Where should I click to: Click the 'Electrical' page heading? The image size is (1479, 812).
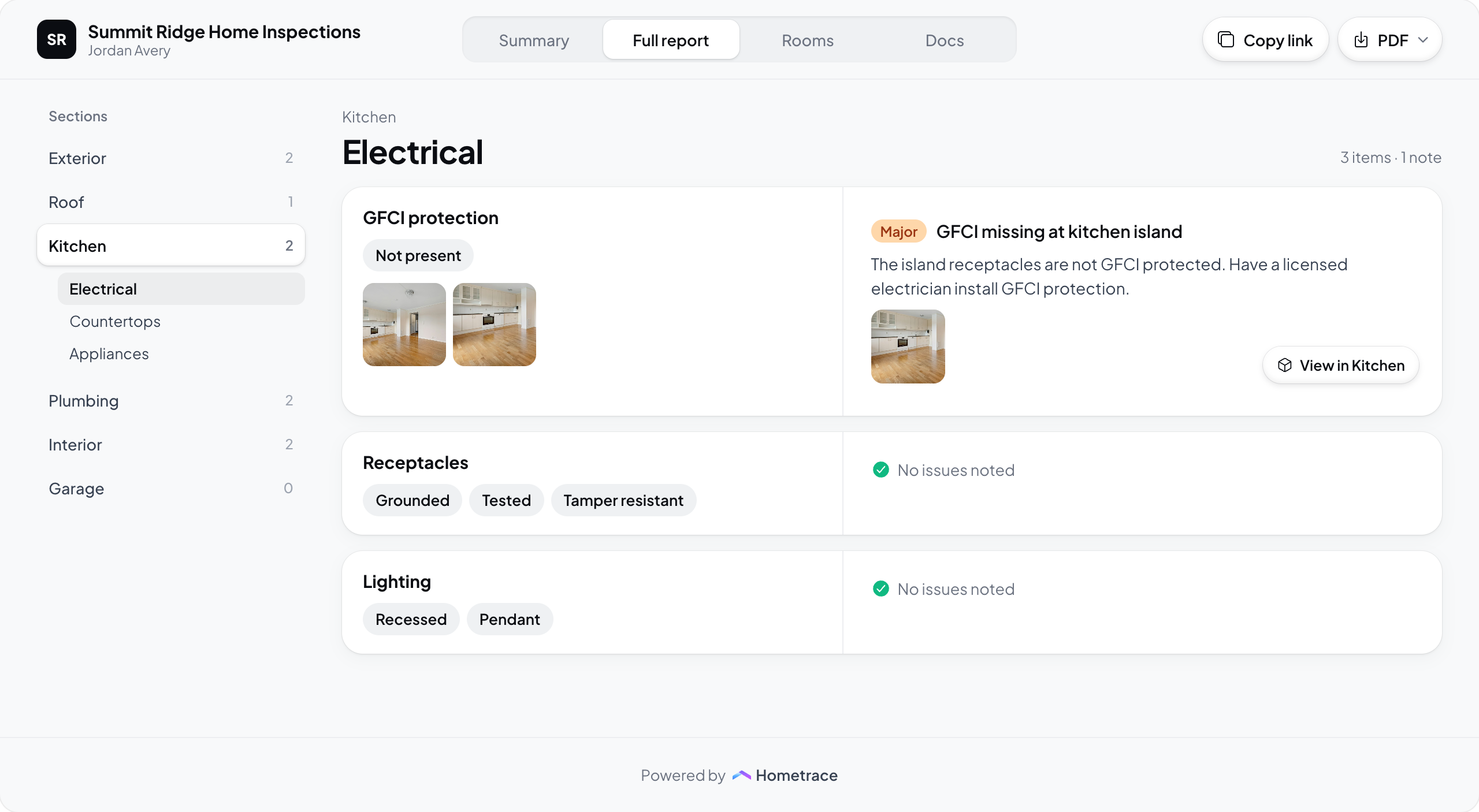click(x=413, y=152)
